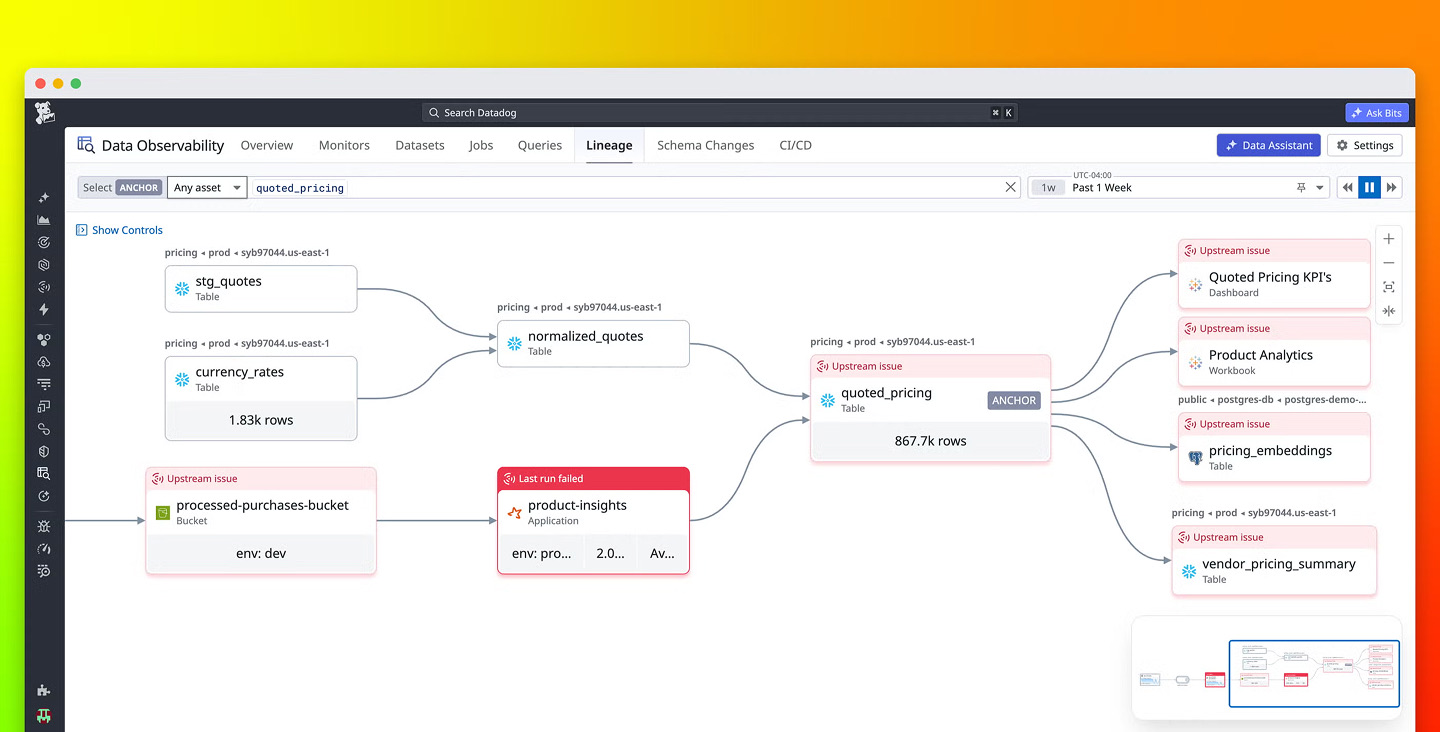Image resolution: width=1440 pixels, height=732 pixels.
Task: Focus the Search Datadog field
Action: (720, 113)
